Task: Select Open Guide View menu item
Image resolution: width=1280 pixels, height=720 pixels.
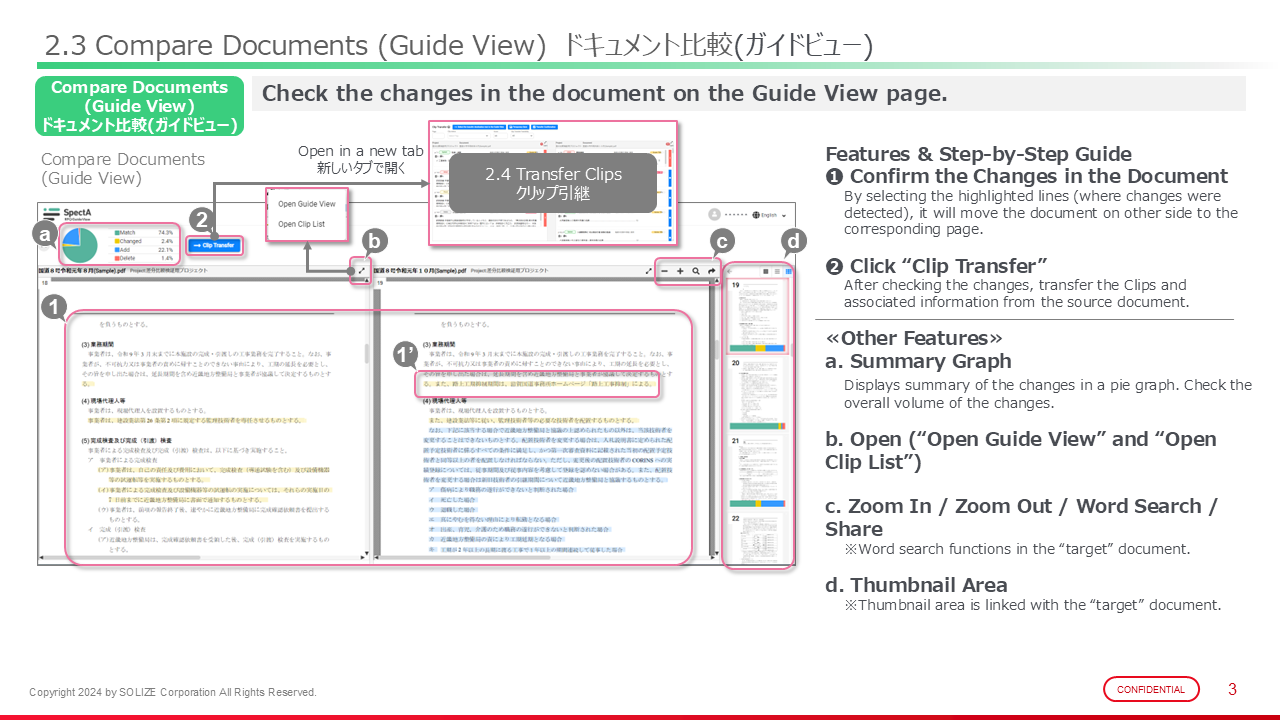Action: tap(306, 204)
